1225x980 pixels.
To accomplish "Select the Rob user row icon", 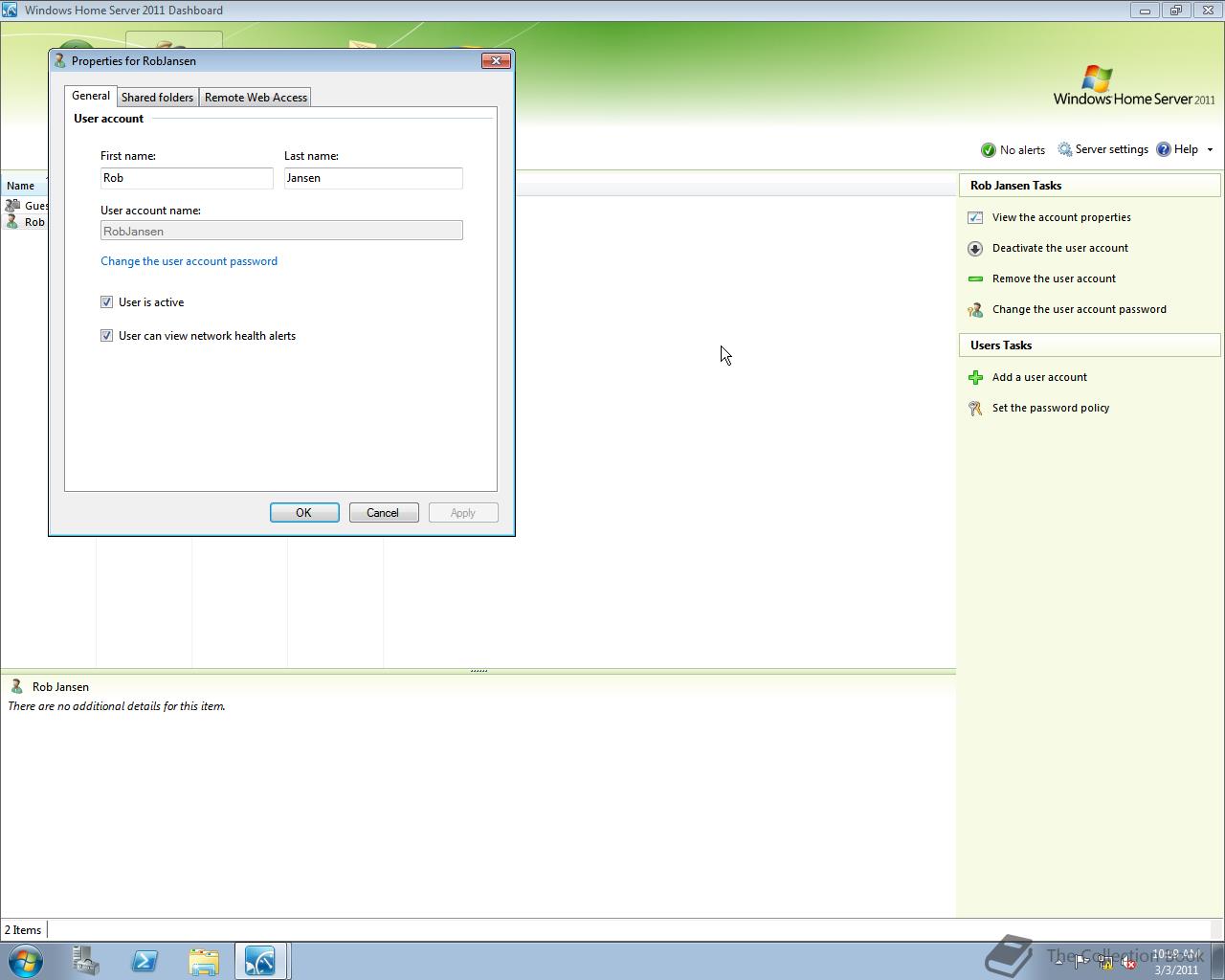I will 12,221.
